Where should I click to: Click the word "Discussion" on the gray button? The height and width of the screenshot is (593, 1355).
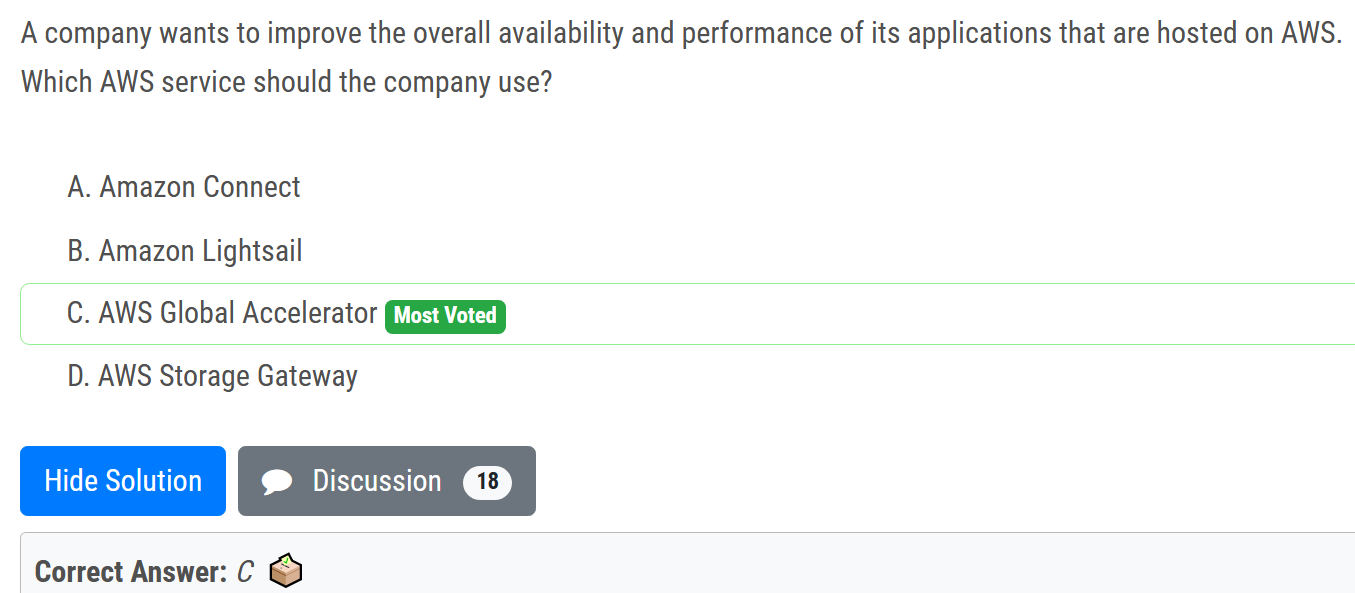[x=377, y=481]
